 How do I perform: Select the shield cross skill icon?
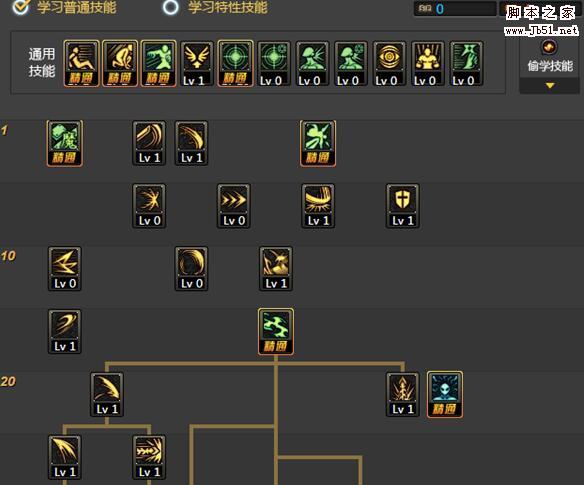[x=402, y=206]
